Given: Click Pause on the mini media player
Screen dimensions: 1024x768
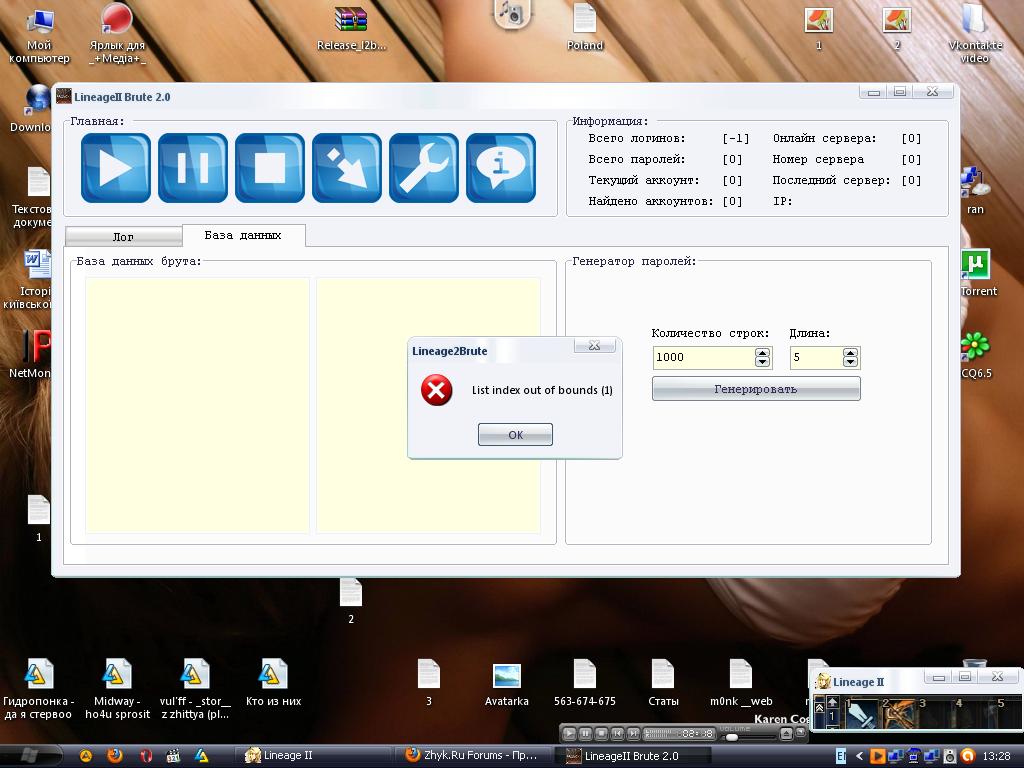Looking at the screenshot, I should click(x=585, y=733).
